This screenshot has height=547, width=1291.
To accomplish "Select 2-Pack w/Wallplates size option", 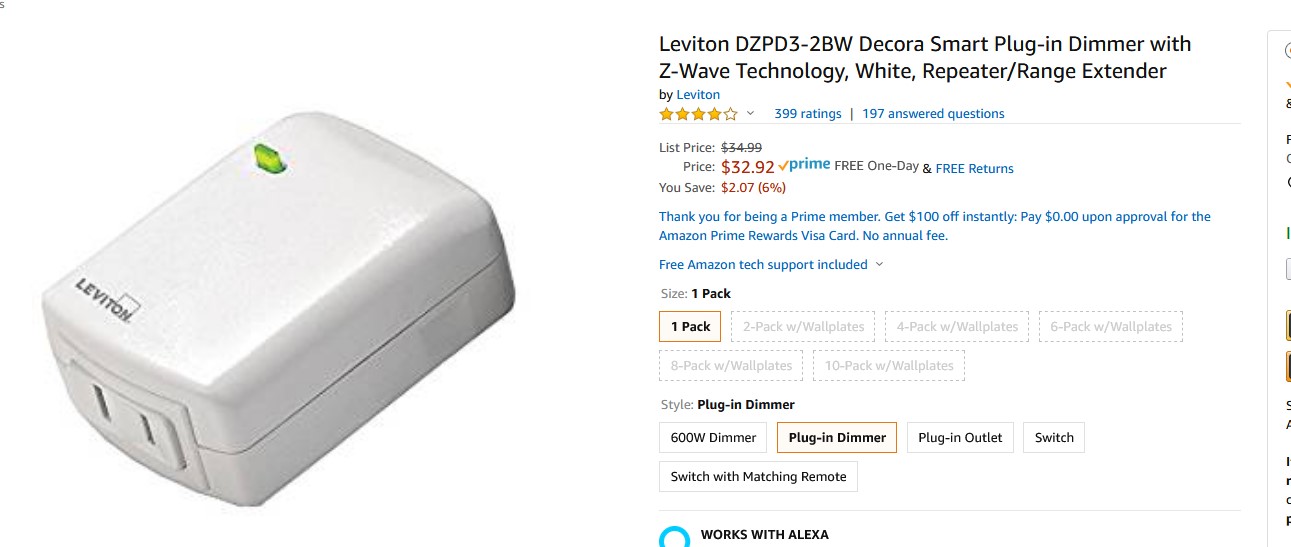I will pyautogui.click(x=803, y=327).
